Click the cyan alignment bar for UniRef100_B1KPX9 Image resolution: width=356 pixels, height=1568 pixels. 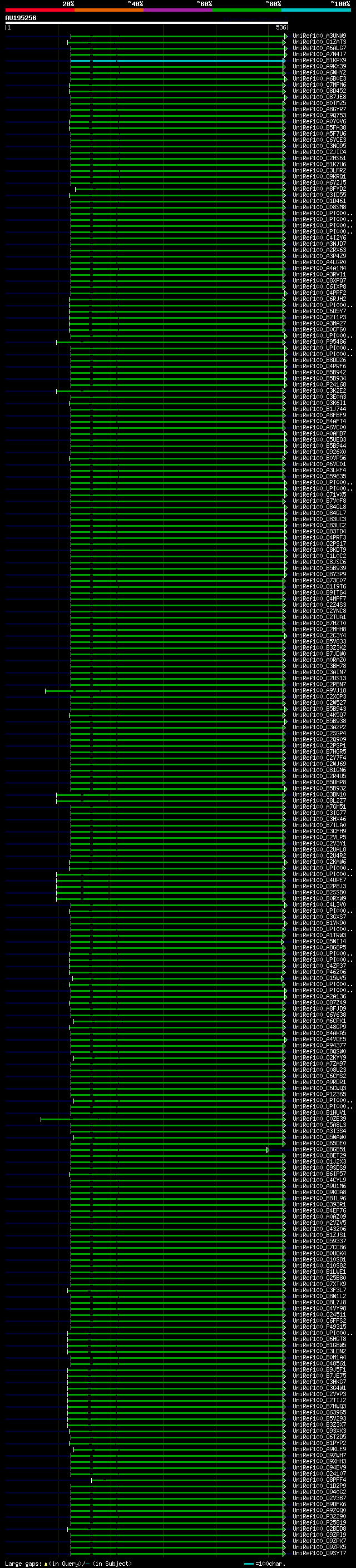(177, 61)
